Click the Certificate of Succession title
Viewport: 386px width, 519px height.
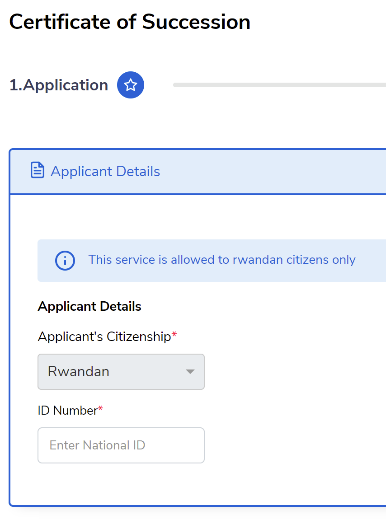[x=130, y=22]
